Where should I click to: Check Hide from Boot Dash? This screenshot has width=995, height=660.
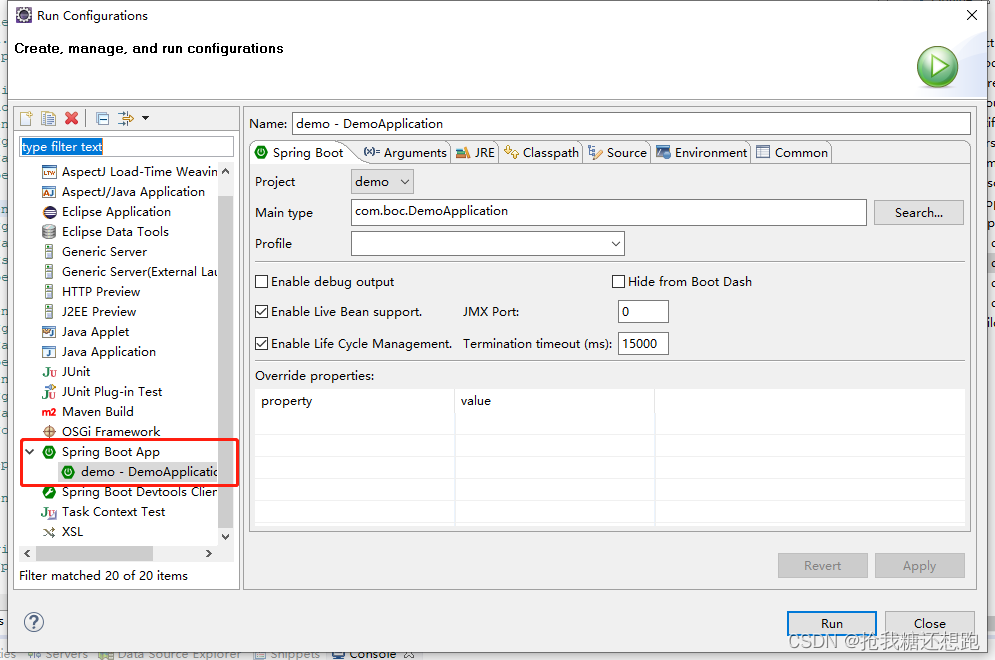click(618, 281)
